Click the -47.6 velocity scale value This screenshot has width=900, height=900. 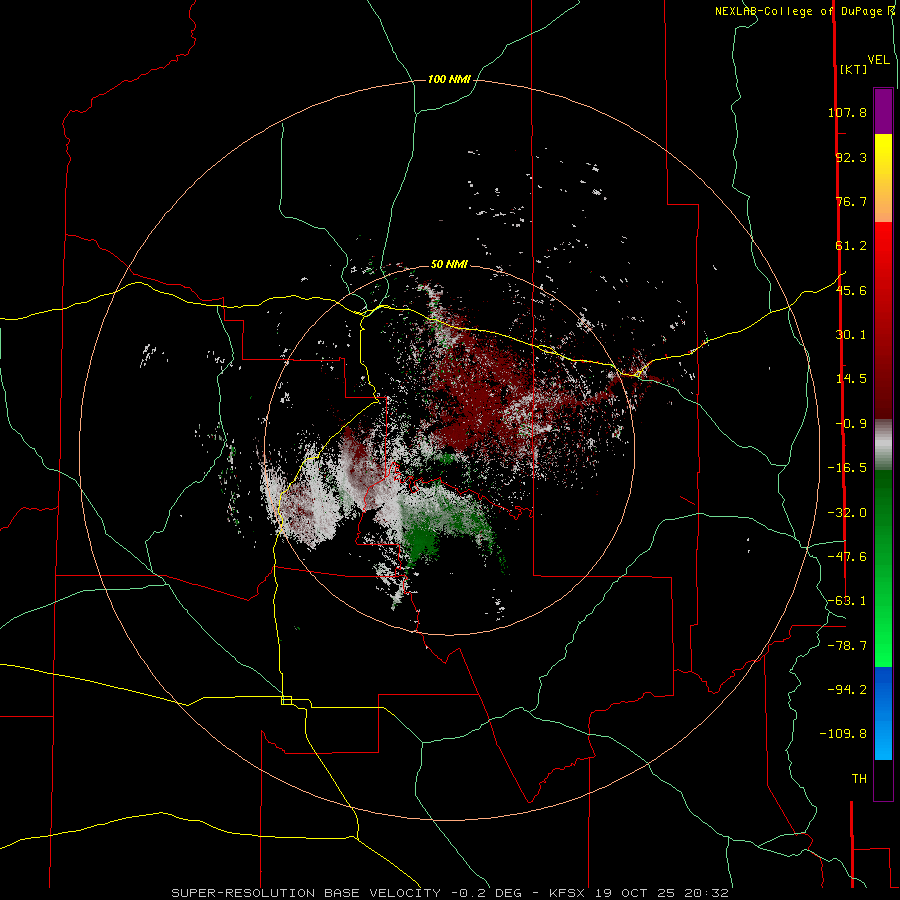(847, 557)
